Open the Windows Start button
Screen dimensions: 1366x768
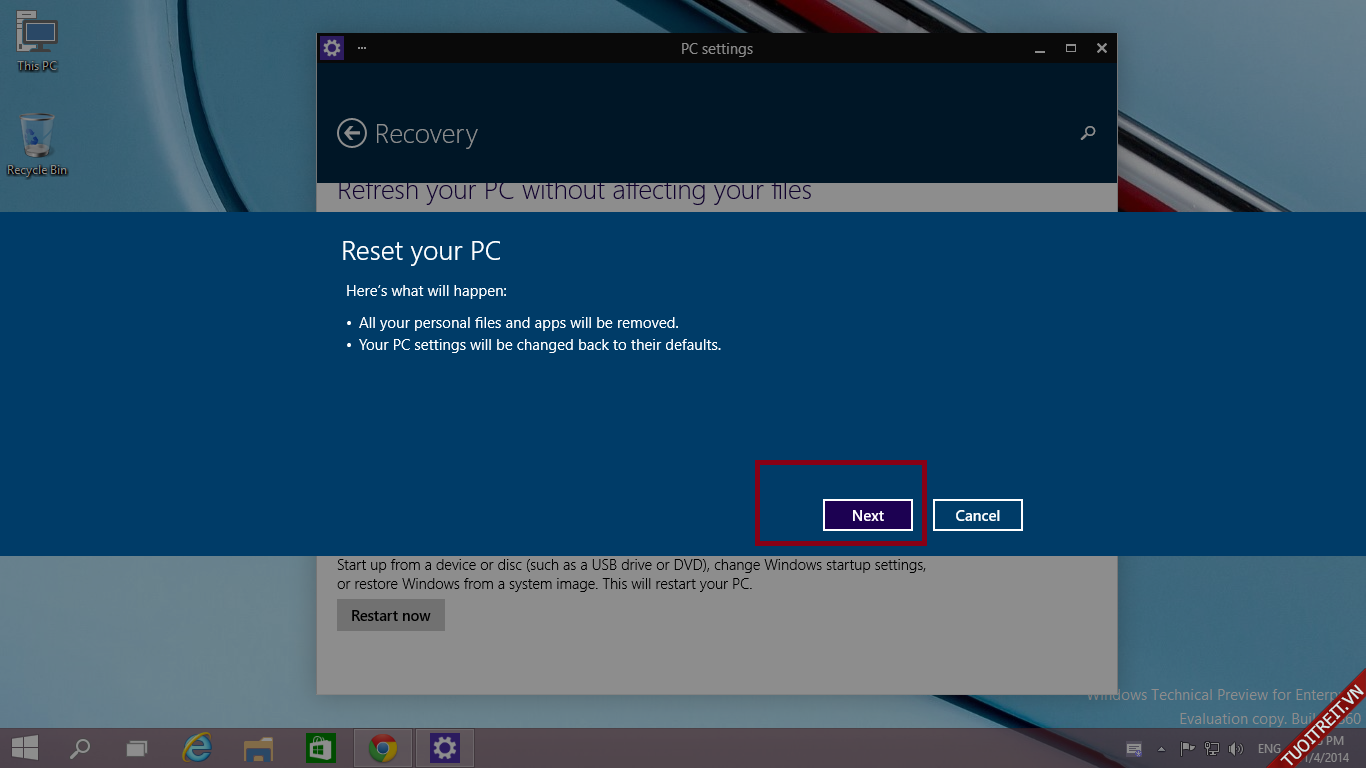(x=25, y=748)
